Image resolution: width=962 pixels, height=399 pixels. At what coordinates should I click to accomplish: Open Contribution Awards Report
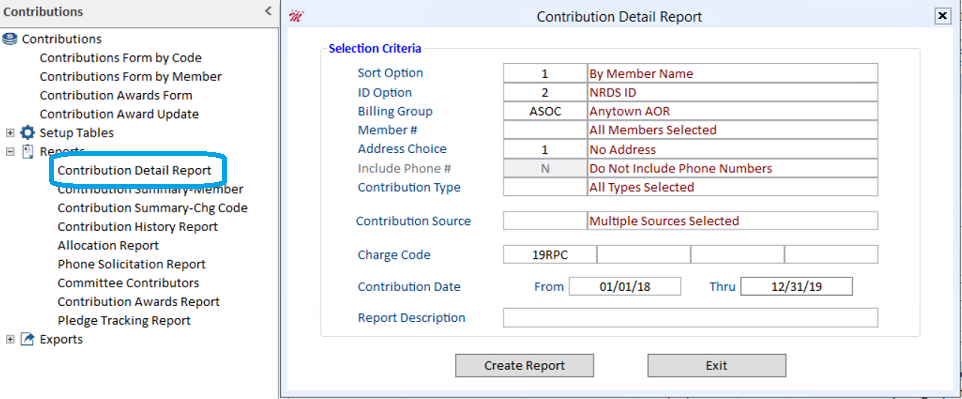pos(139,302)
